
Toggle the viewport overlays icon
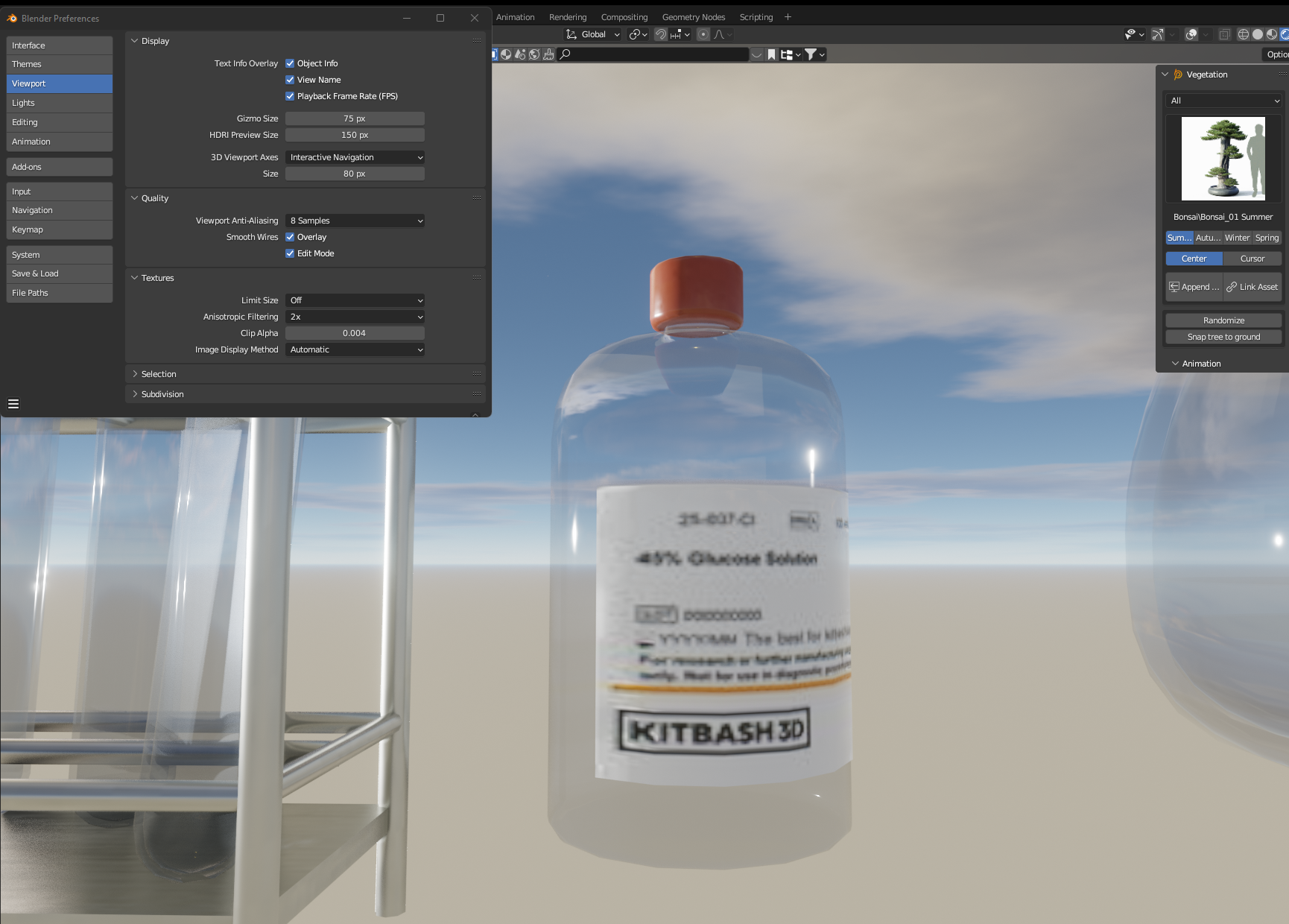(x=1191, y=34)
